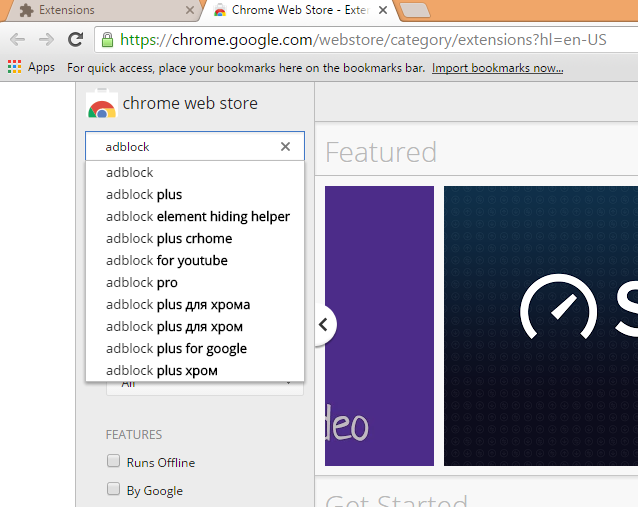Reload the page with the refresh icon
This screenshot has height=507, width=638.
click(76, 39)
